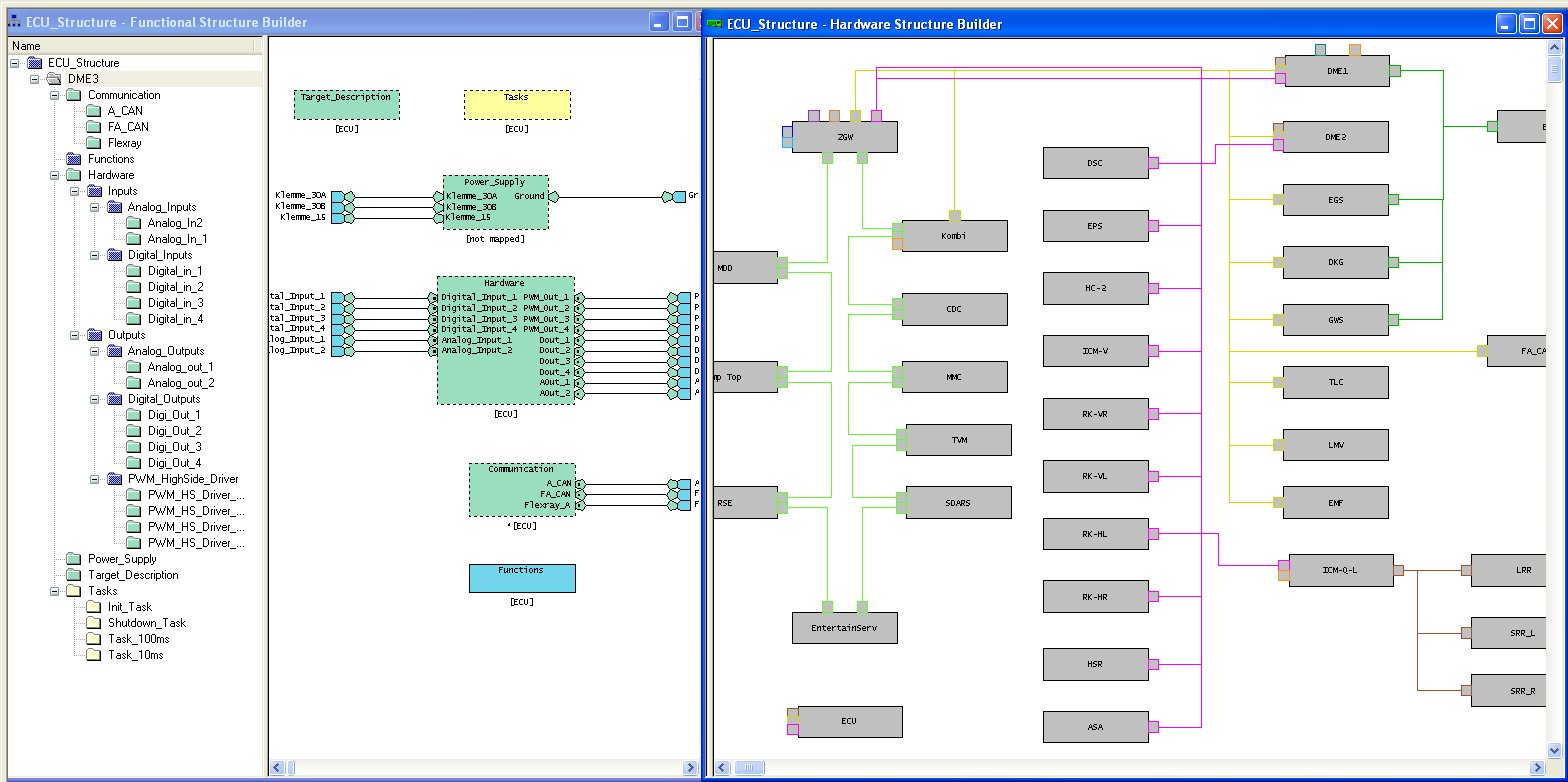Click the Flexray folder icon in tree
Viewport: 1568px width, 782px height.
94,143
